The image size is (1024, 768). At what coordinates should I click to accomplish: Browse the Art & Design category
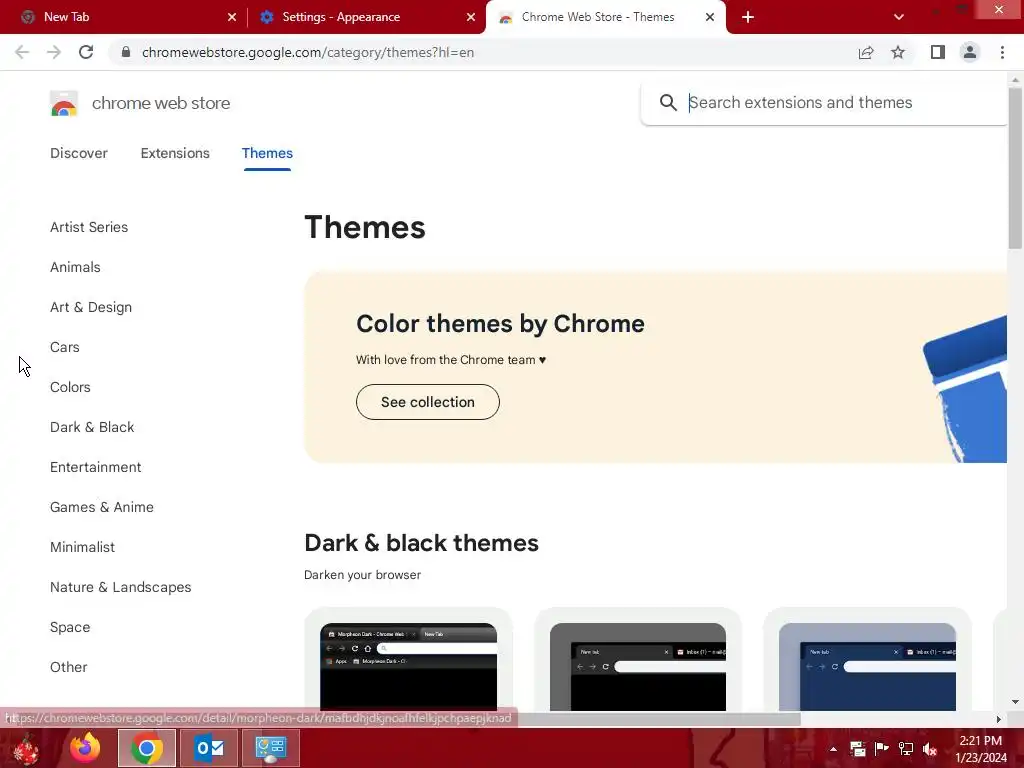pos(91,307)
